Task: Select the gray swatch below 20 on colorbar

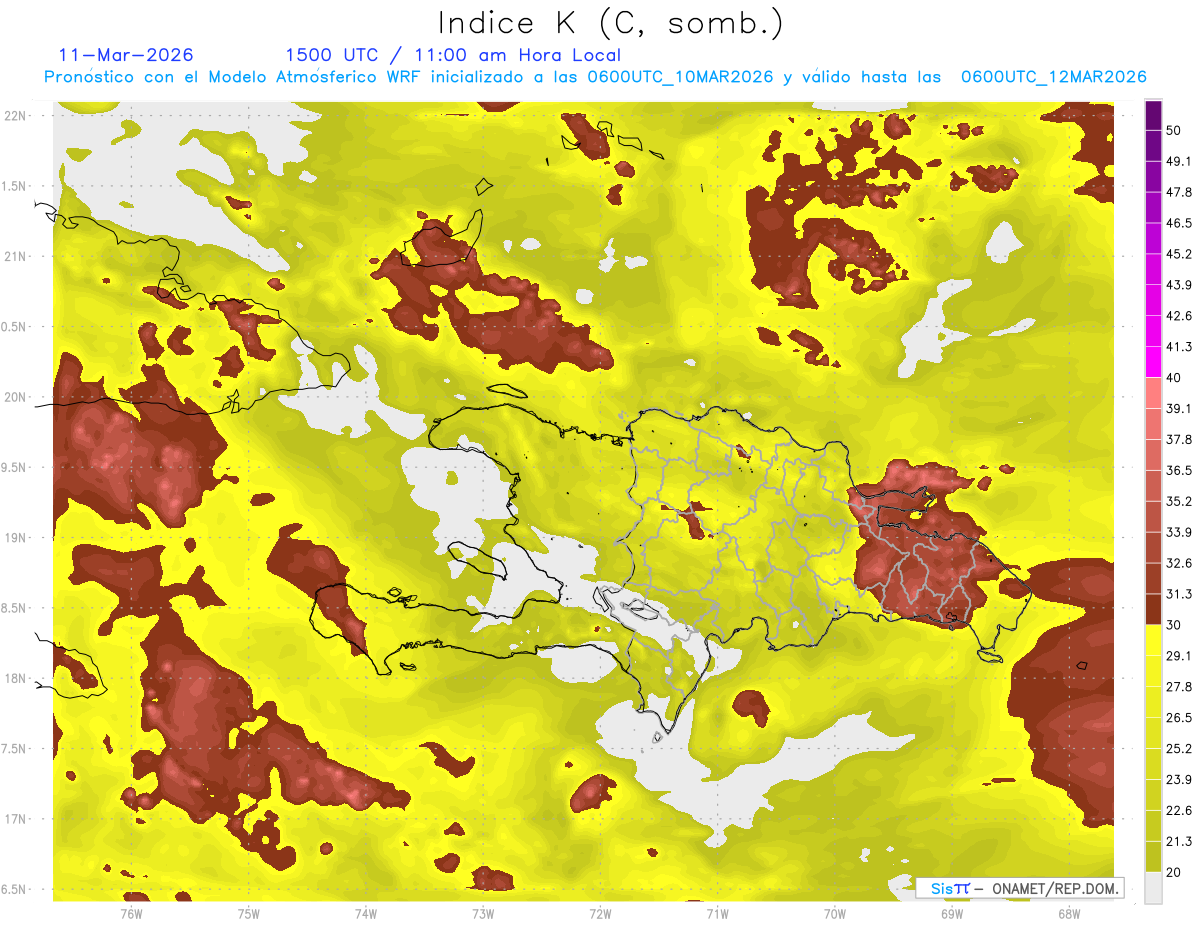Action: tap(1153, 888)
